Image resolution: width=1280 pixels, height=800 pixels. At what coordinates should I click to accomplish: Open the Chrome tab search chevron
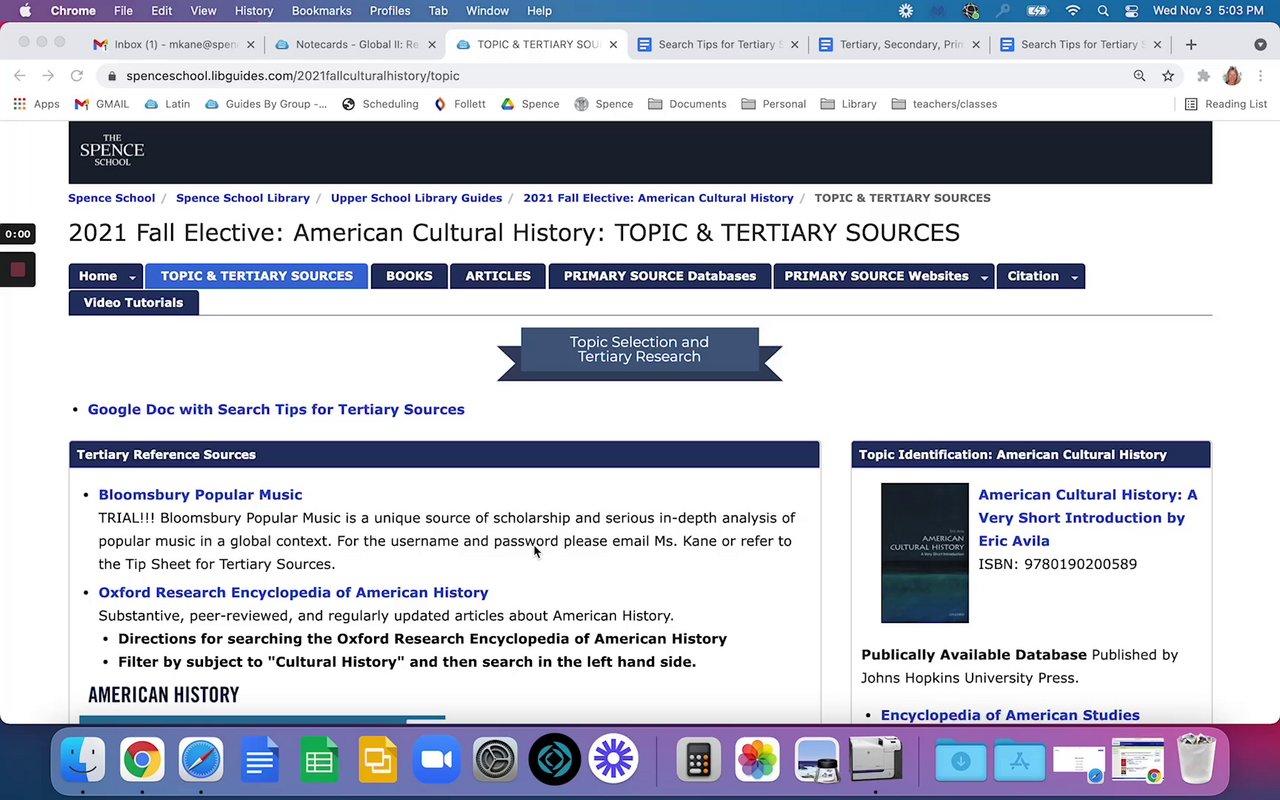click(1260, 44)
